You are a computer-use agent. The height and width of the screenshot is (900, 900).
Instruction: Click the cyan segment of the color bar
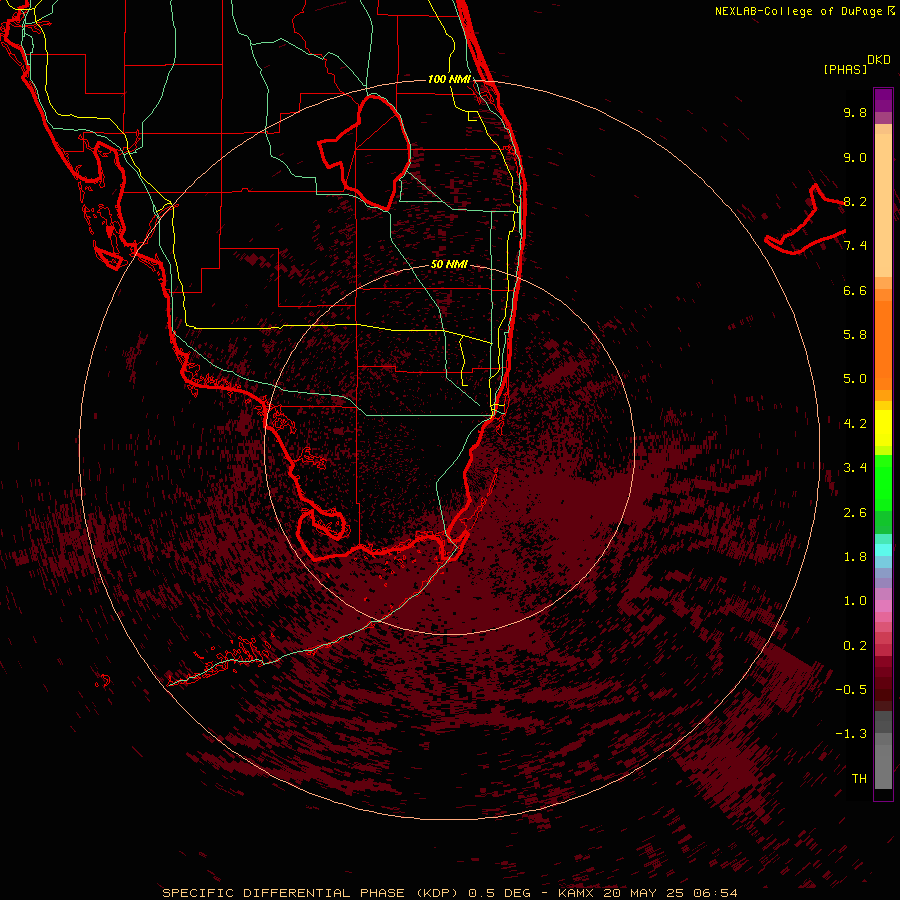coord(883,550)
